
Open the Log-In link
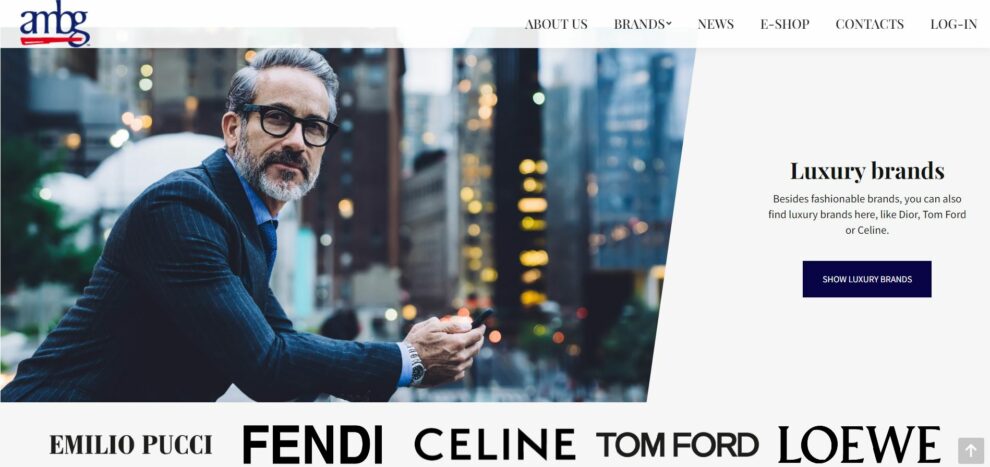(x=953, y=24)
